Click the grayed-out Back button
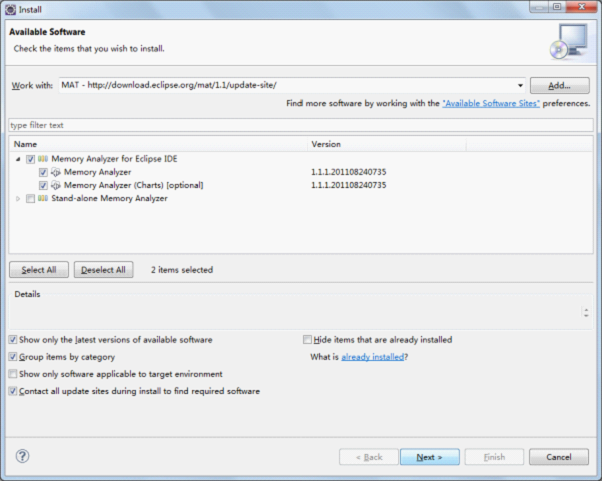Viewport: 602px width, 481px height. 369,457
